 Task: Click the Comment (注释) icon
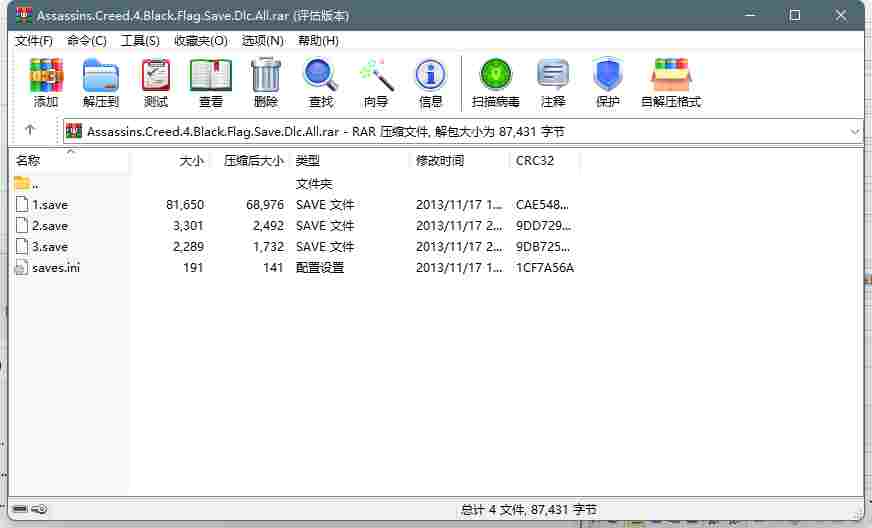553,75
